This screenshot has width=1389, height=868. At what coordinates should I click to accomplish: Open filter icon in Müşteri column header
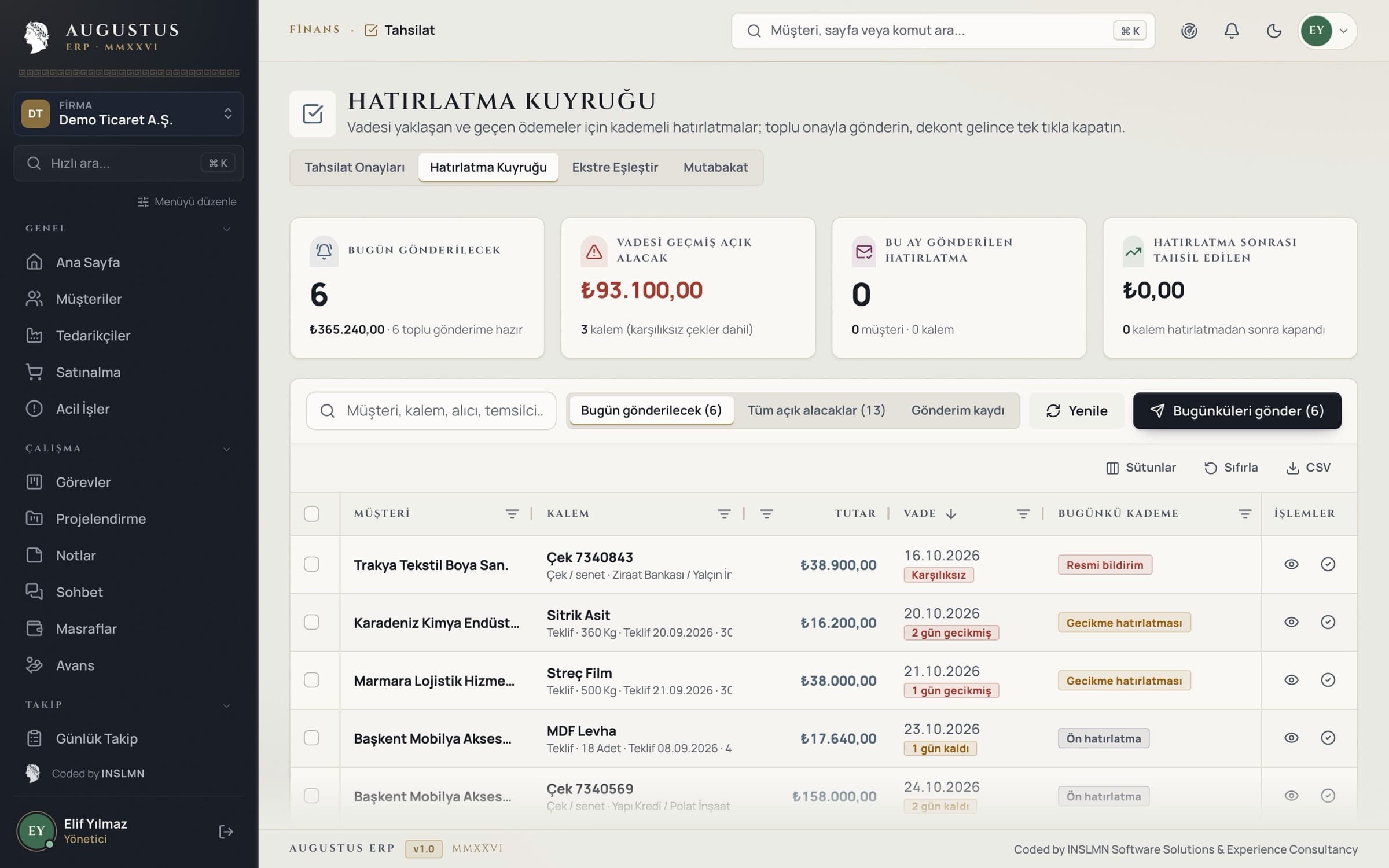point(512,514)
